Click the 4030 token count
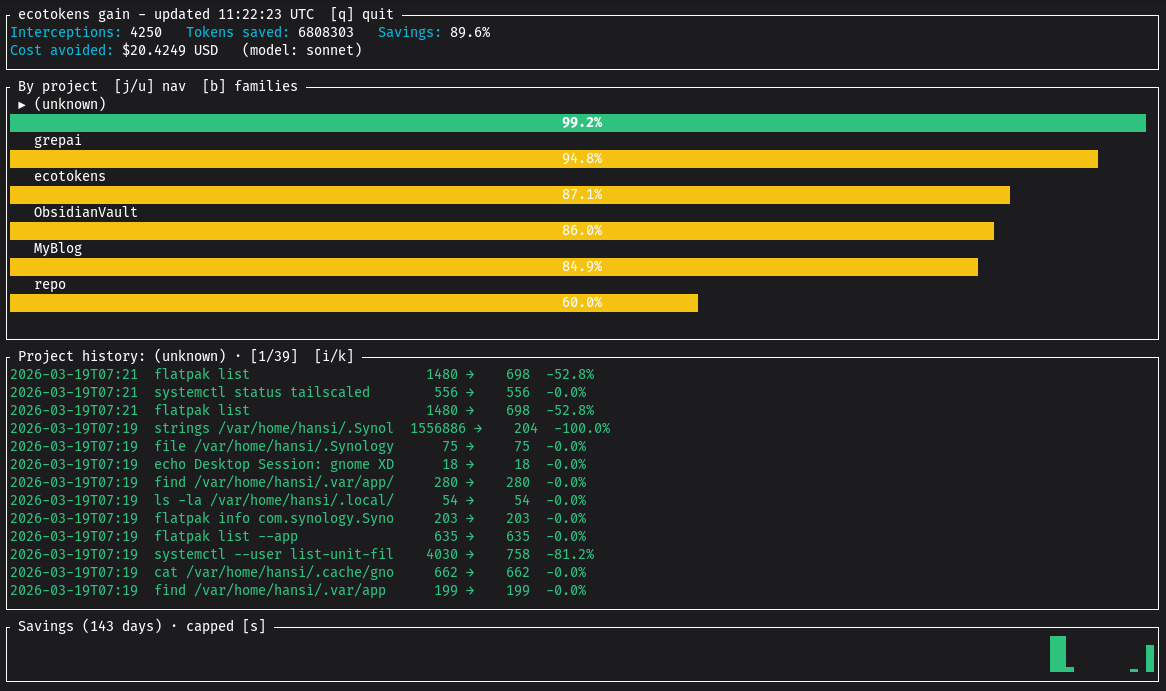Image resolution: width=1166 pixels, height=691 pixels. point(442,554)
